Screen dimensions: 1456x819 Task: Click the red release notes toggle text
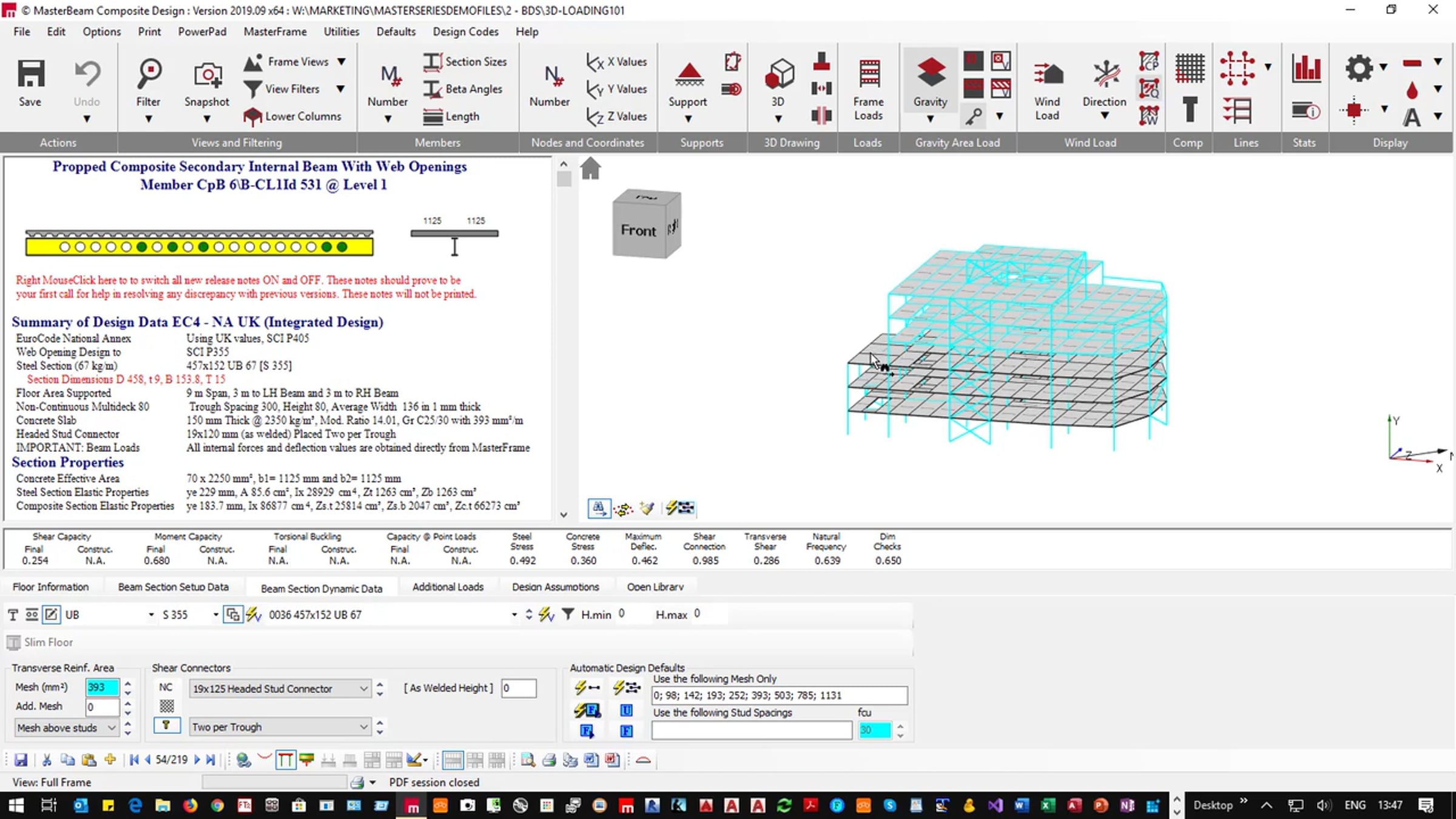(246, 287)
